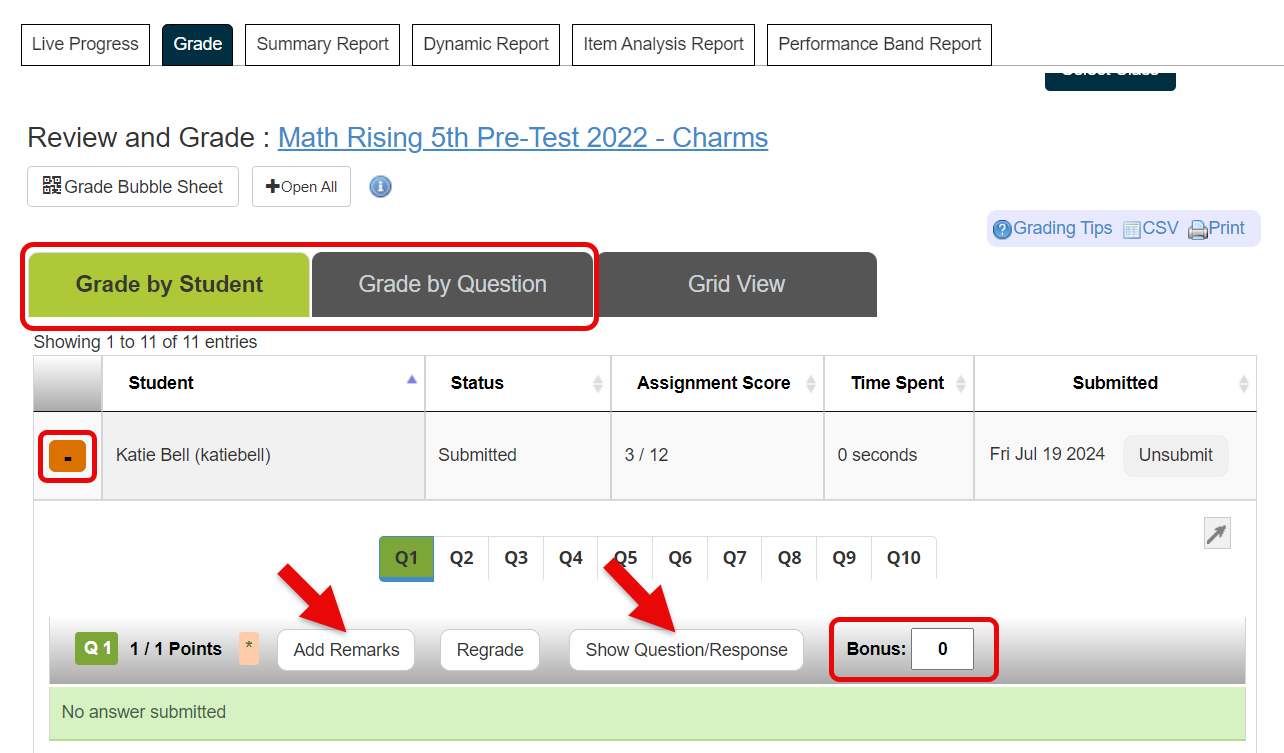Click the blue info icon near Open All
This screenshot has height=753, width=1284.
coord(380,187)
